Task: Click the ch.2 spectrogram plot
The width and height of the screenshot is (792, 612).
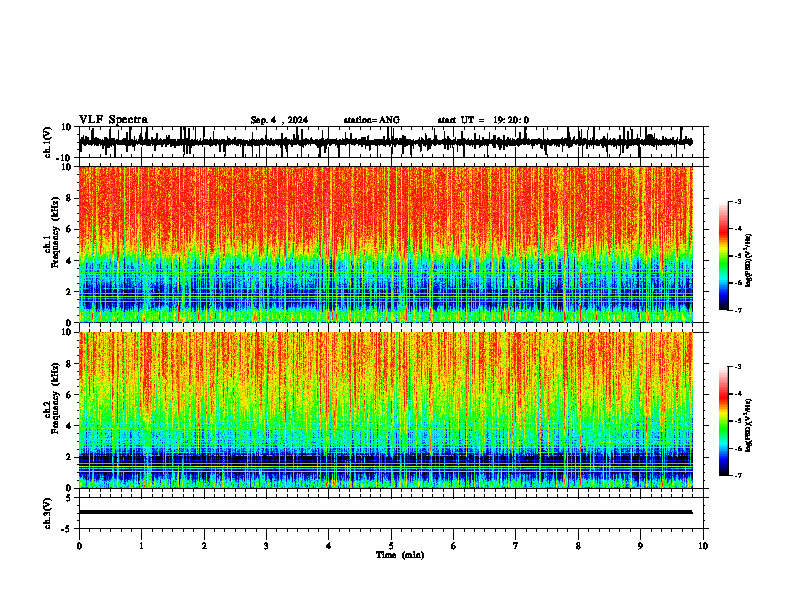Action: click(x=386, y=410)
